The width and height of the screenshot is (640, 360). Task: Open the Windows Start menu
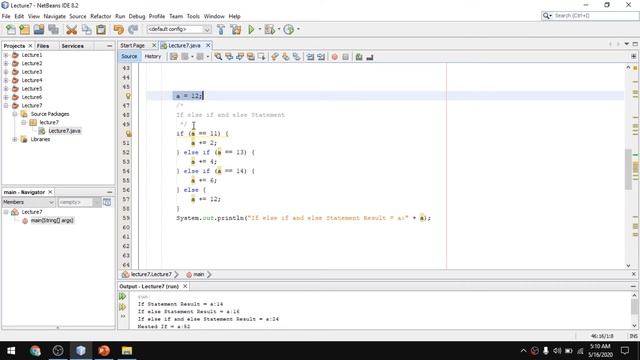(x=11, y=351)
